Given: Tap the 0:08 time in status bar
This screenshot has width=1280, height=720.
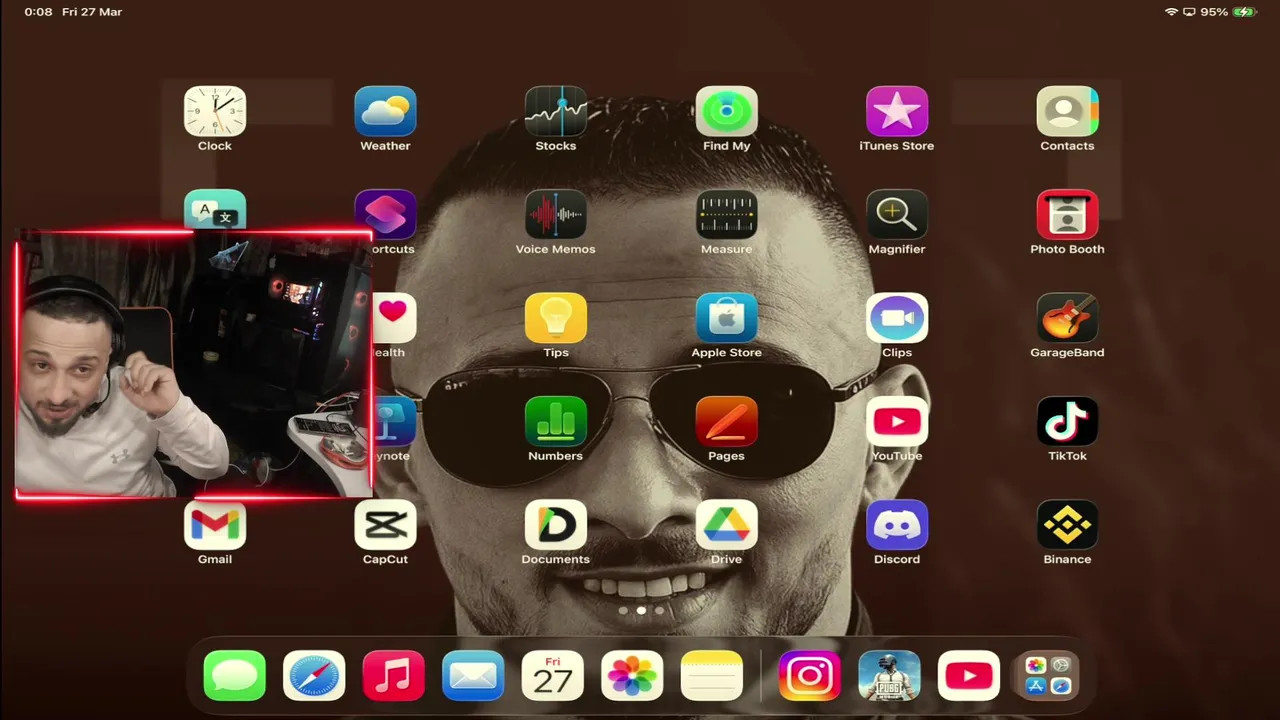Looking at the screenshot, I should coord(38,12).
